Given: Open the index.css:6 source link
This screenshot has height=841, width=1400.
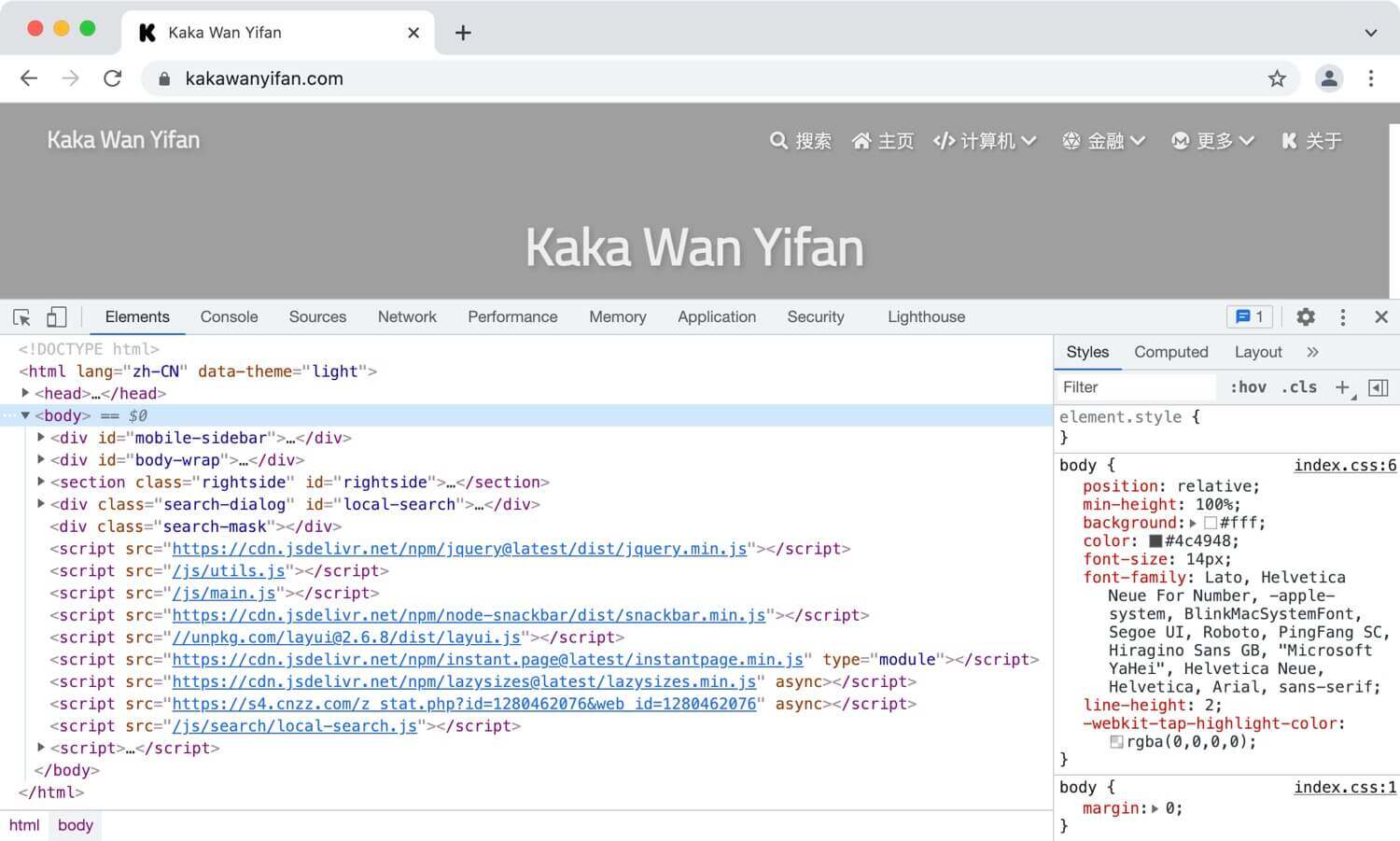Looking at the screenshot, I should pos(1344,466).
